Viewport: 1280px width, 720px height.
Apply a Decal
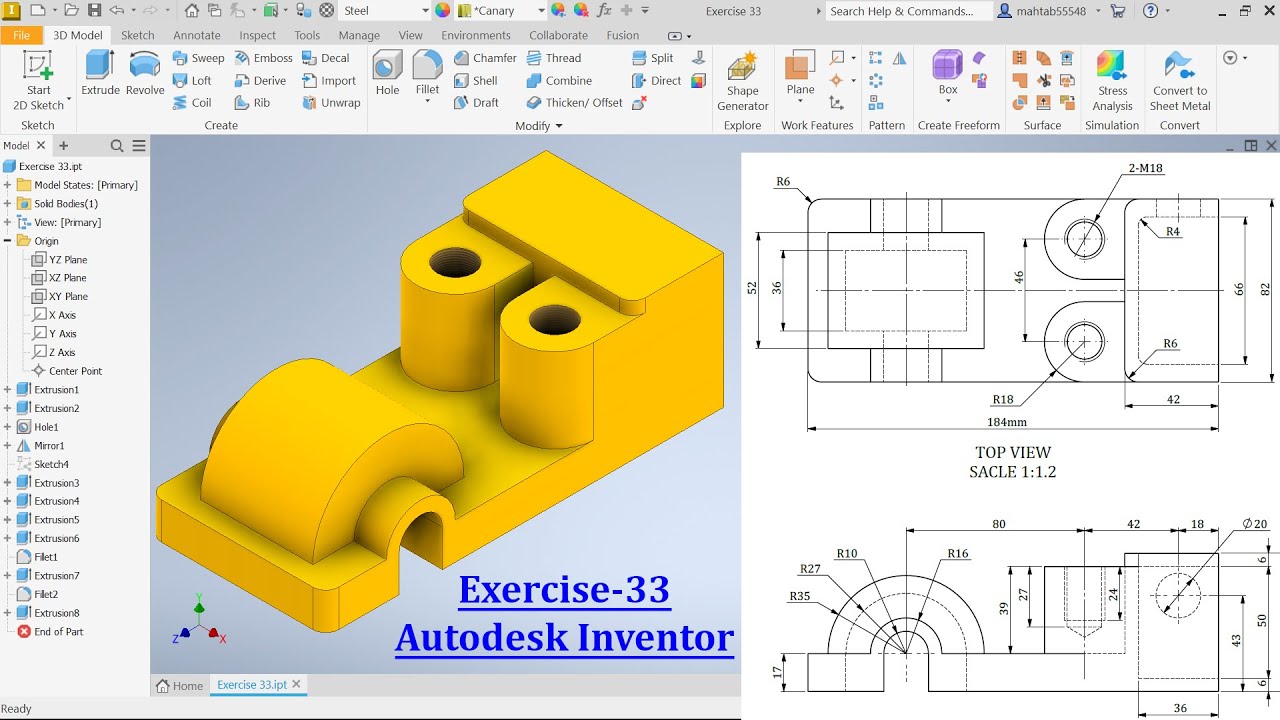(x=325, y=58)
